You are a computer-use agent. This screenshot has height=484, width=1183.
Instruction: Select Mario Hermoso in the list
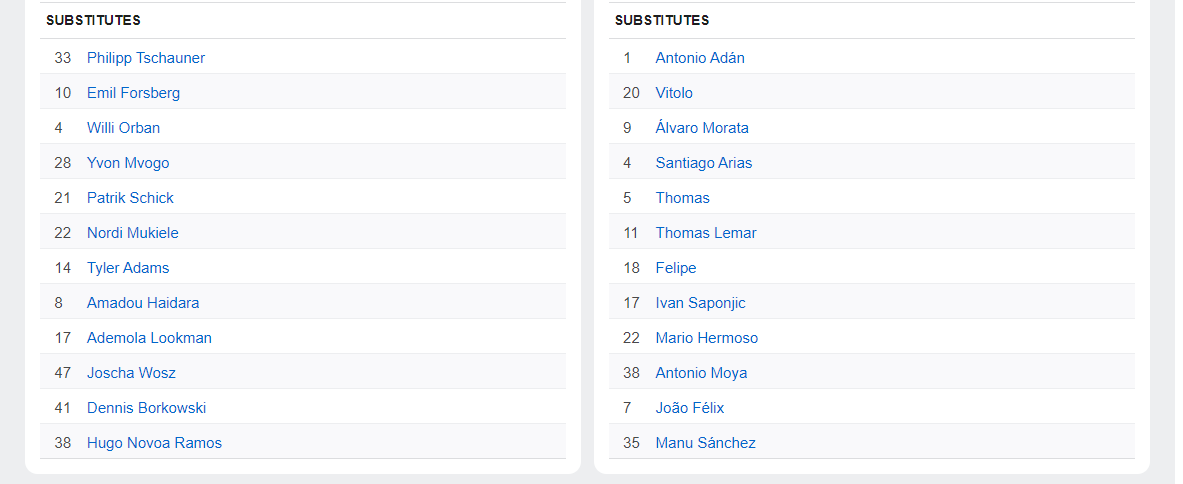(707, 338)
